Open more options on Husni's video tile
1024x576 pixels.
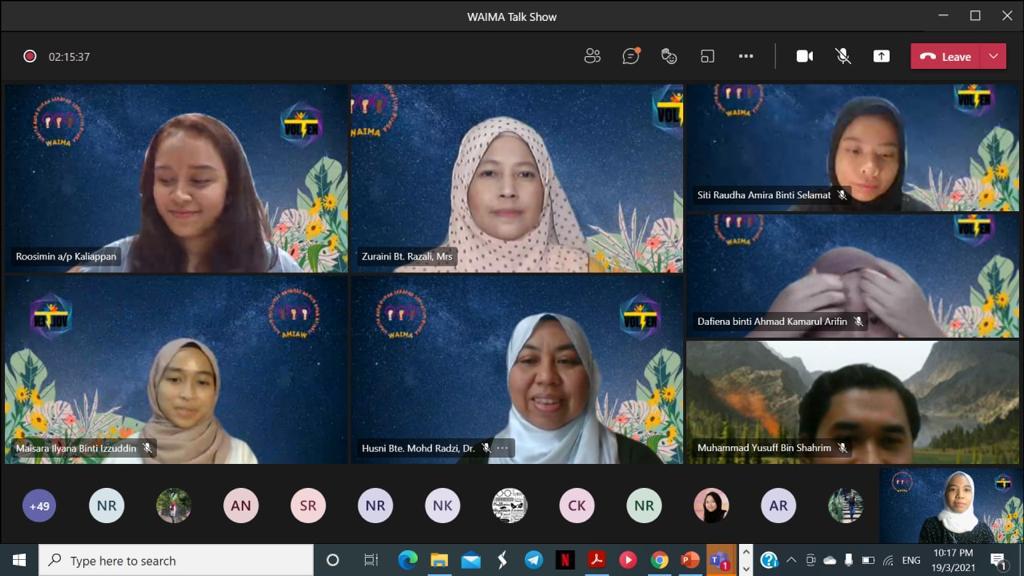(503, 448)
